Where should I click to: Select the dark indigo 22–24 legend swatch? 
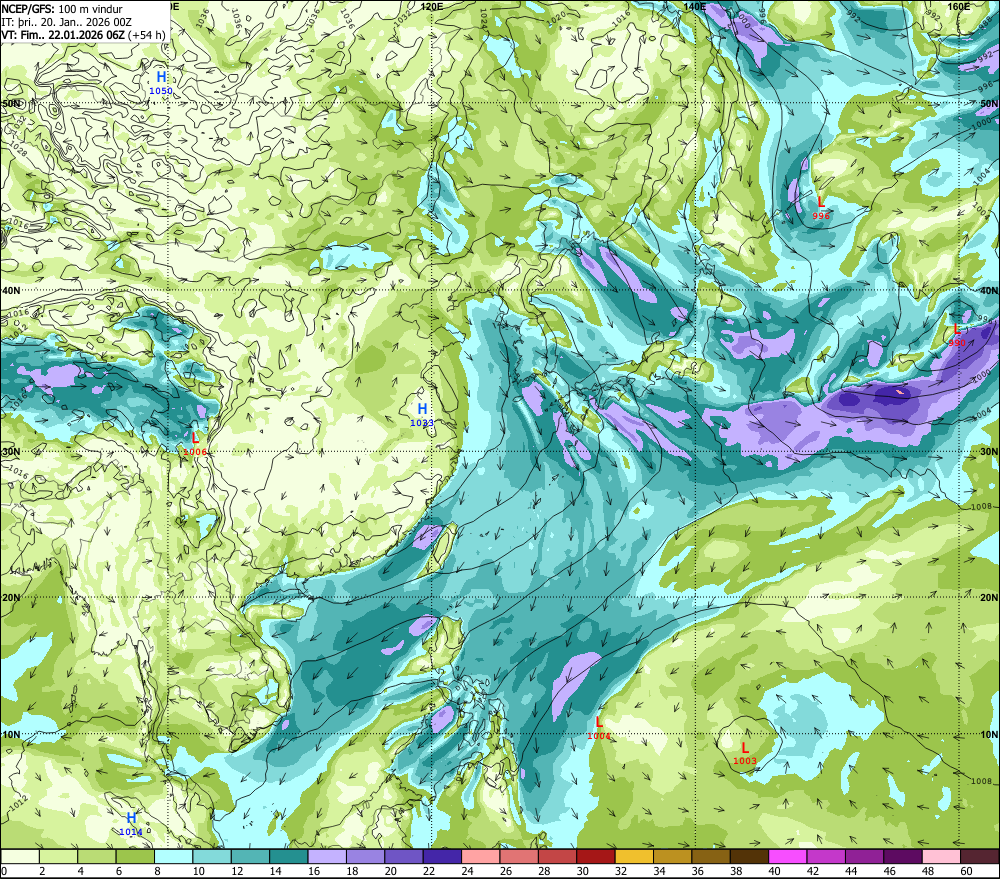coord(442,856)
